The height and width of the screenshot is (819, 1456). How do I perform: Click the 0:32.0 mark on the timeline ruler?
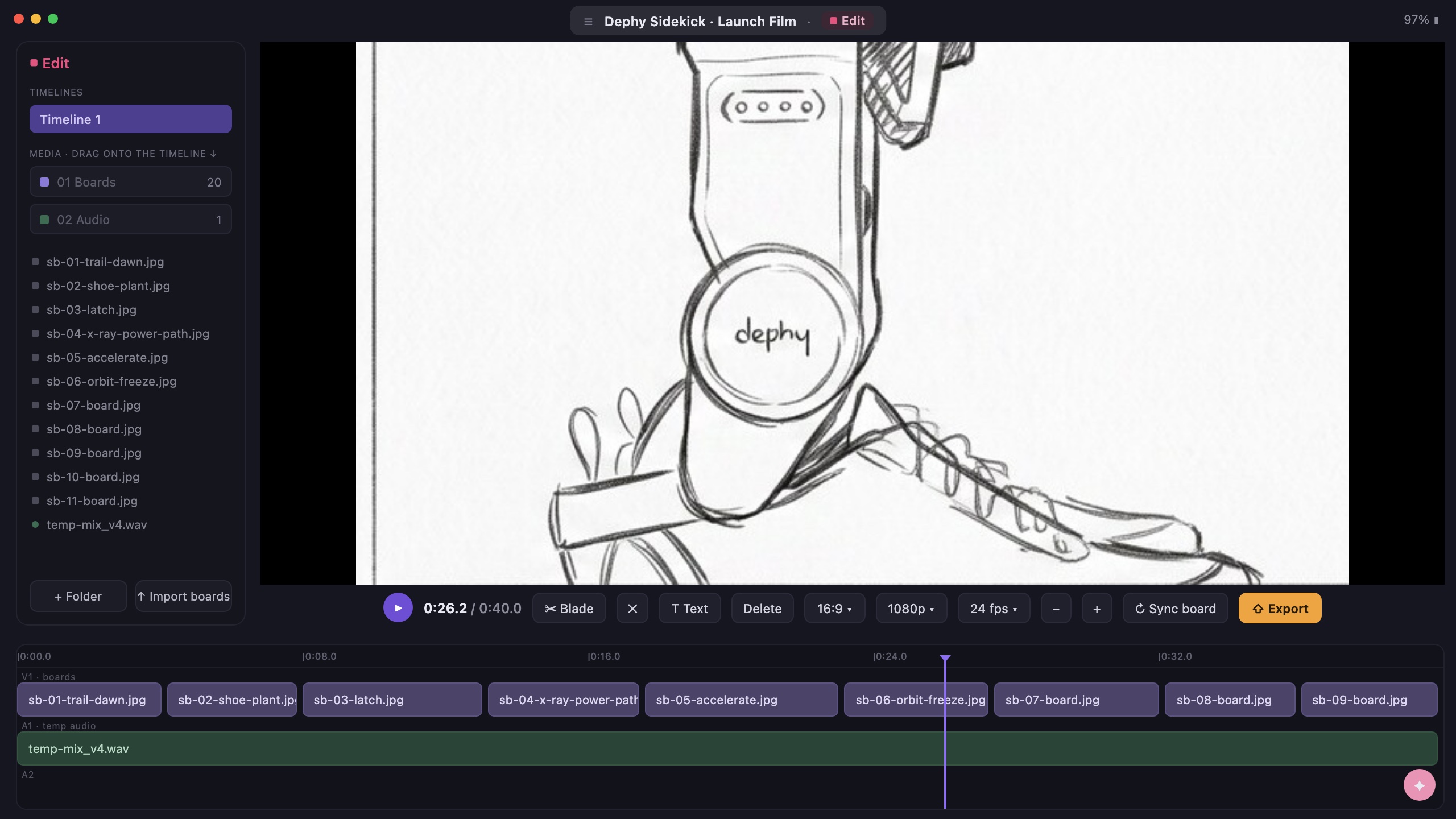coord(1176,656)
